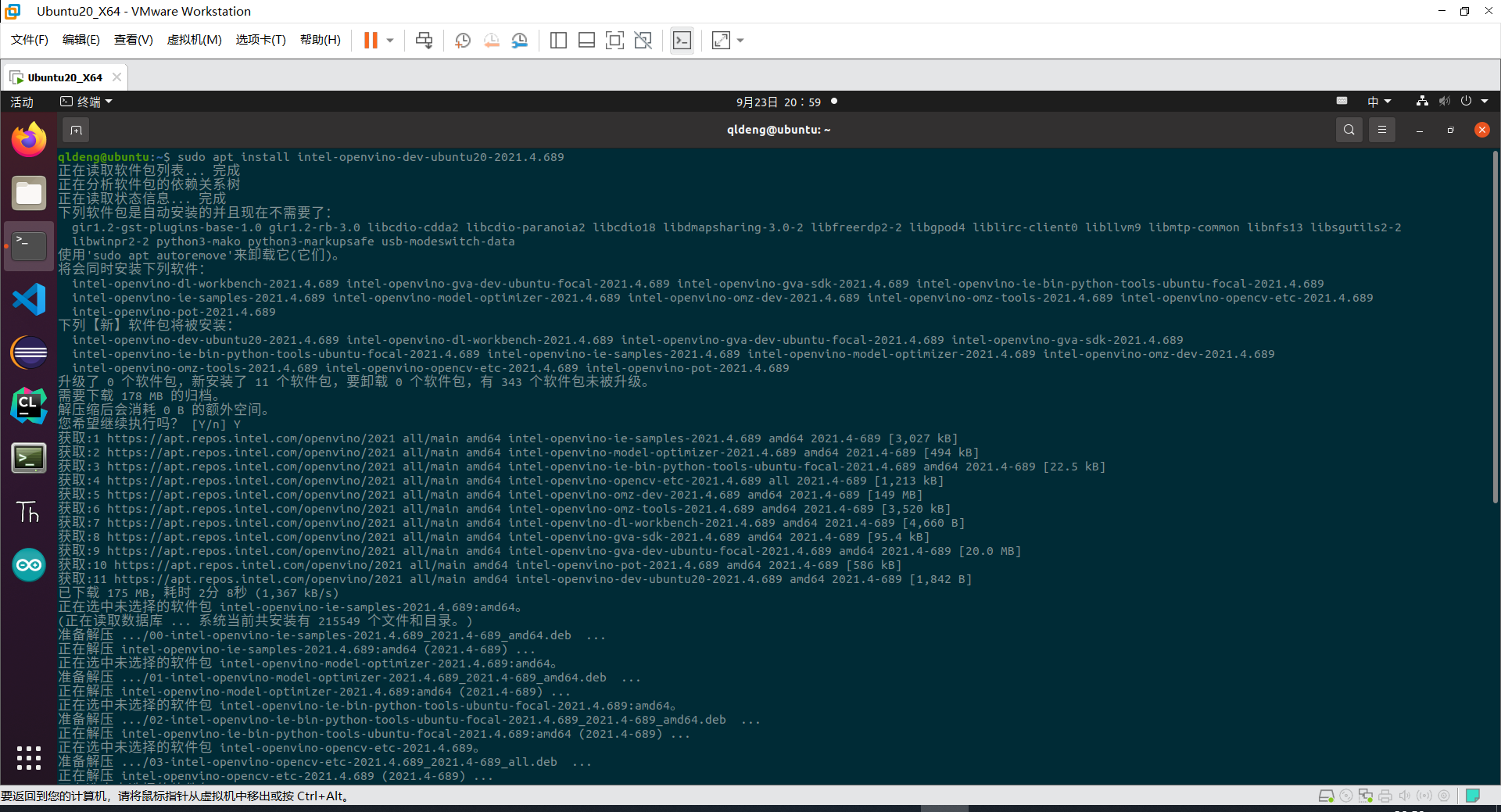This screenshot has height=812, width=1501.
Task: Open the pause button dropdown arrow
Action: [x=389, y=41]
